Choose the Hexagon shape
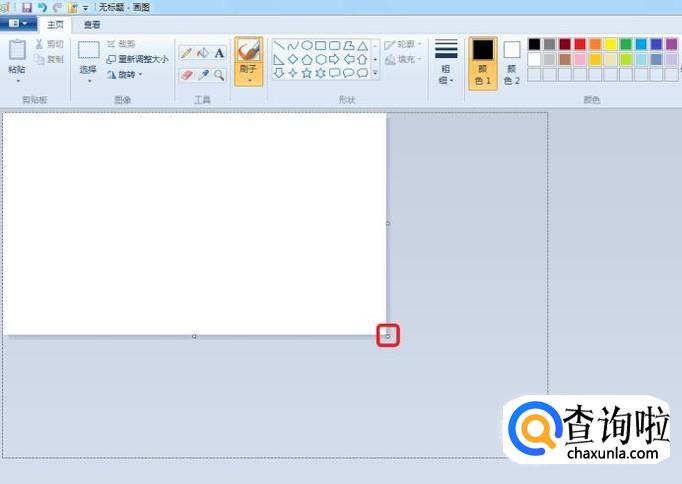The height and width of the screenshot is (484, 682). click(321, 59)
